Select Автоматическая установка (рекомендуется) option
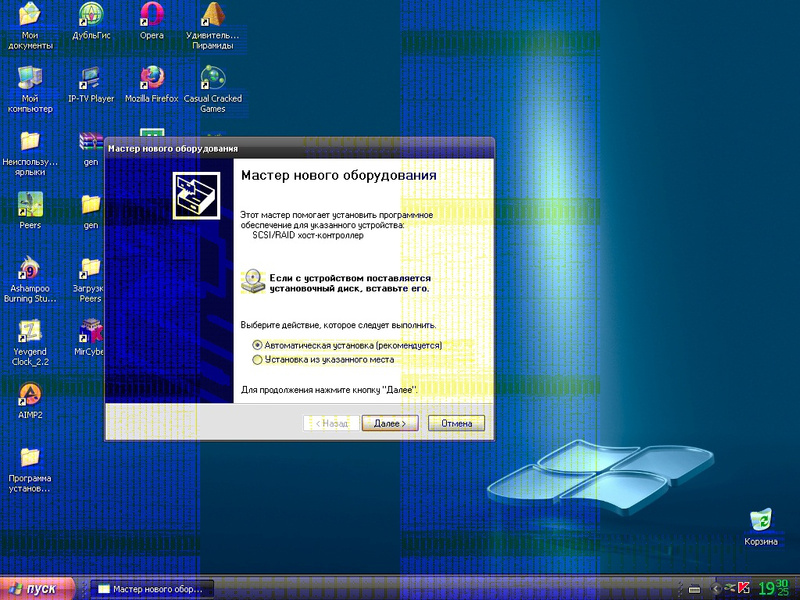Image resolution: width=800 pixels, height=600 pixels. tap(347, 345)
